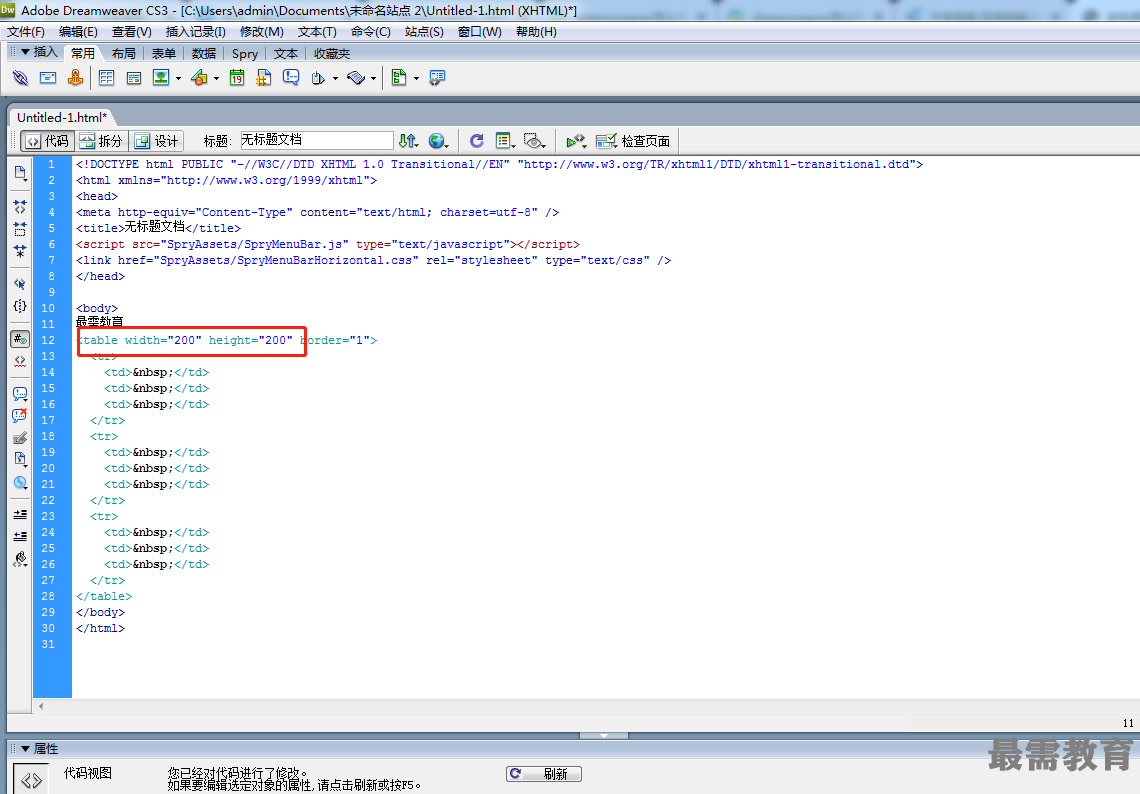Click the Validate Markup icon
Screen dimensions: 1140x794
(576, 140)
